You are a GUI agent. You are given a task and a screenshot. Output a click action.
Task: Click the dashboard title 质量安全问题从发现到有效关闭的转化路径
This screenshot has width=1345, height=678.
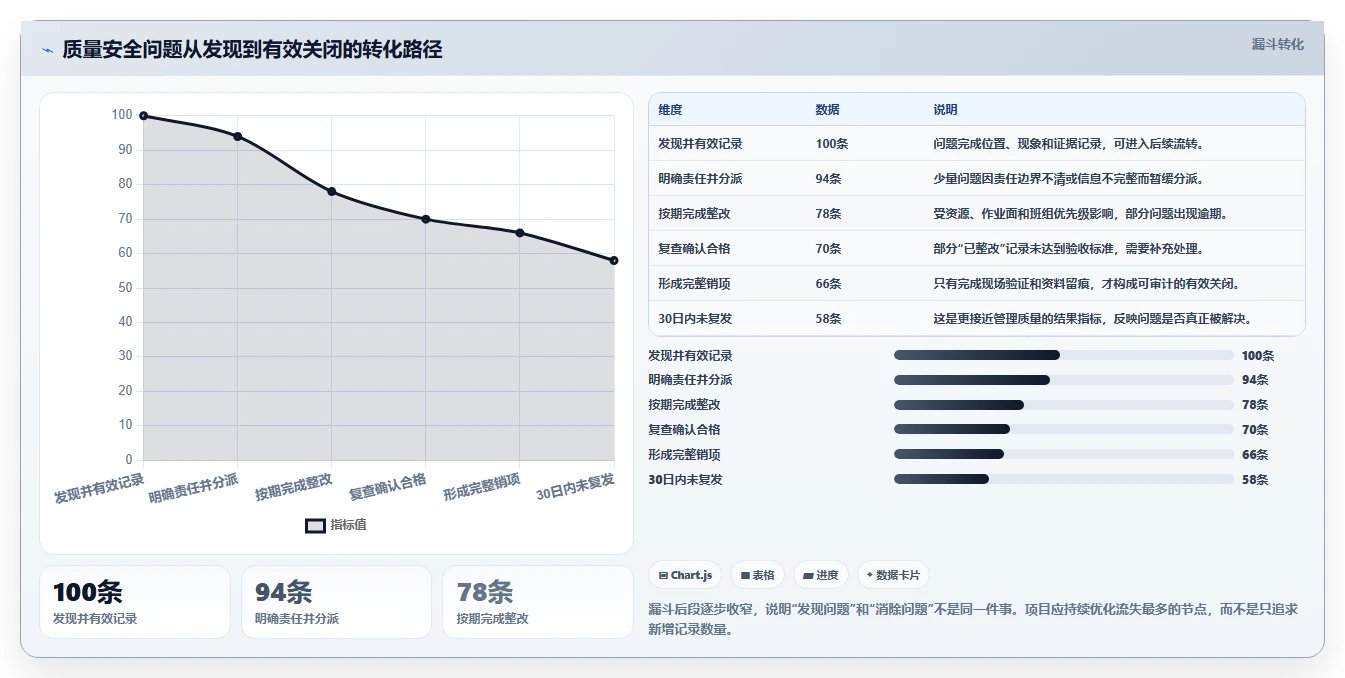coord(252,49)
